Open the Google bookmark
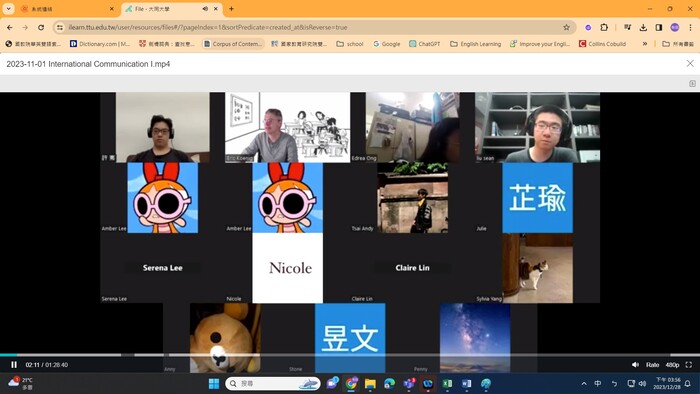Viewport: 700px width, 394px height. [x=387, y=44]
